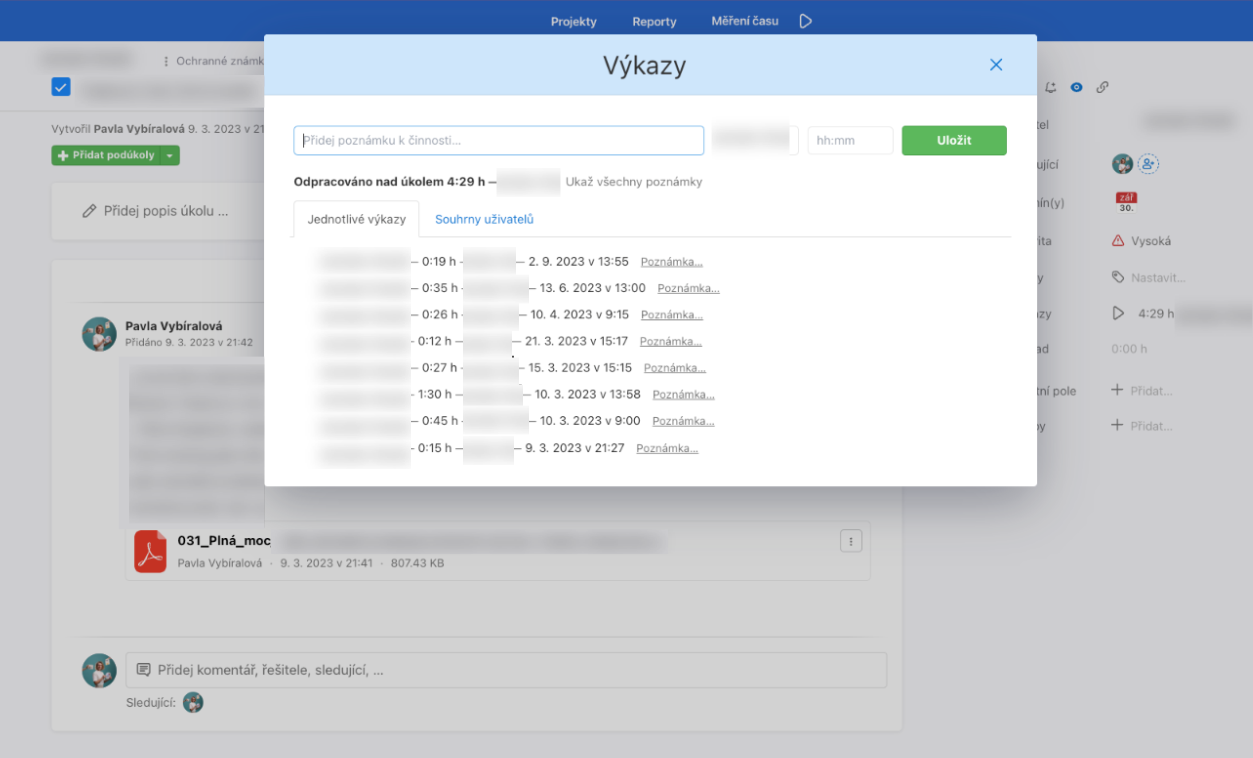Viewport: 1253px width, 758px height.
Task: Open the calendar deadline icon for 30 zář
Action: click(1126, 202)
